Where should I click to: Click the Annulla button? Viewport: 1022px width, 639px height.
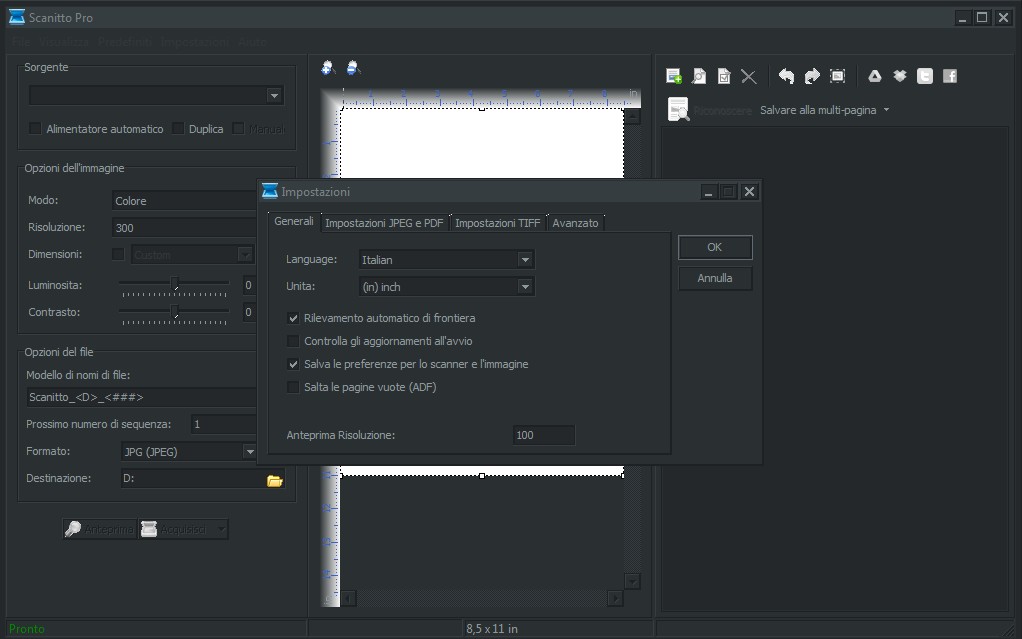pyautogui.click(x=715, y=278)
